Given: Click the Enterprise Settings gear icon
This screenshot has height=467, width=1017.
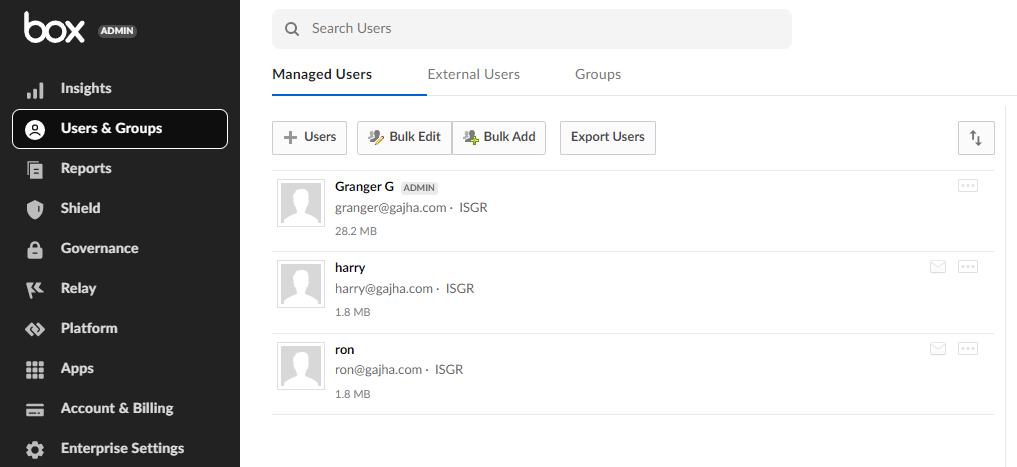Looking at the screenshot, I should pyautogui.click(x=34, y=449).
